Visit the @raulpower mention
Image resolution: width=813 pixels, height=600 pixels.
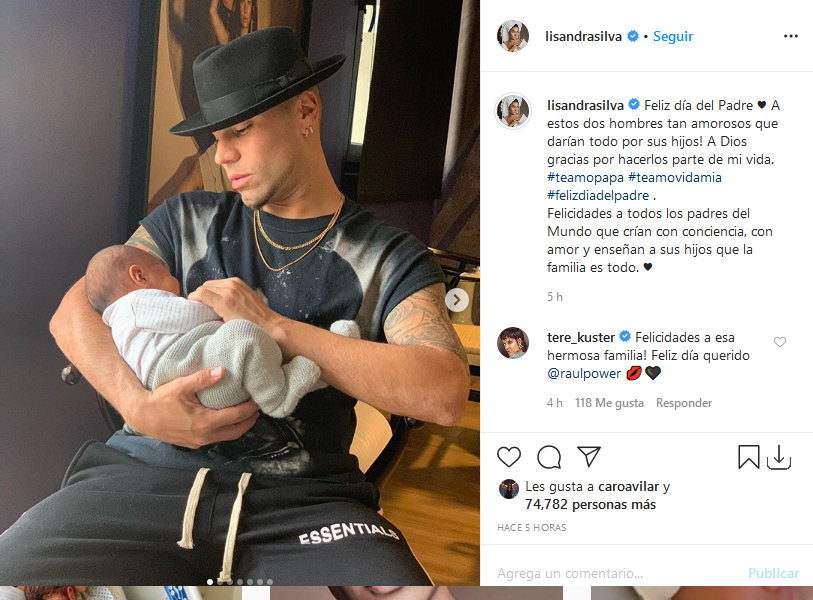(x=584, y=373)
